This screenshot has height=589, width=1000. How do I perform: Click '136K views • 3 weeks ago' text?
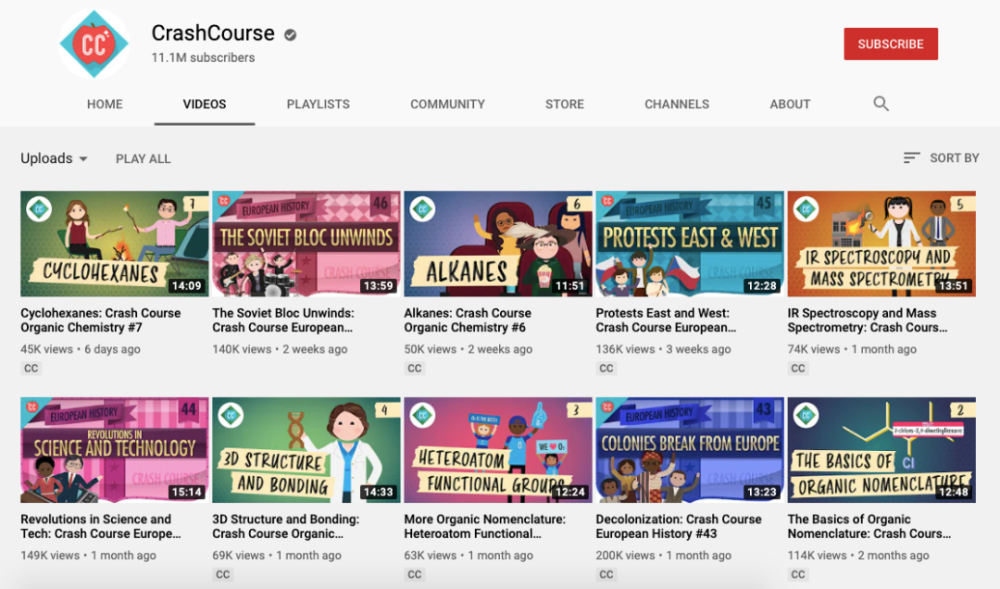coord(663,349)
